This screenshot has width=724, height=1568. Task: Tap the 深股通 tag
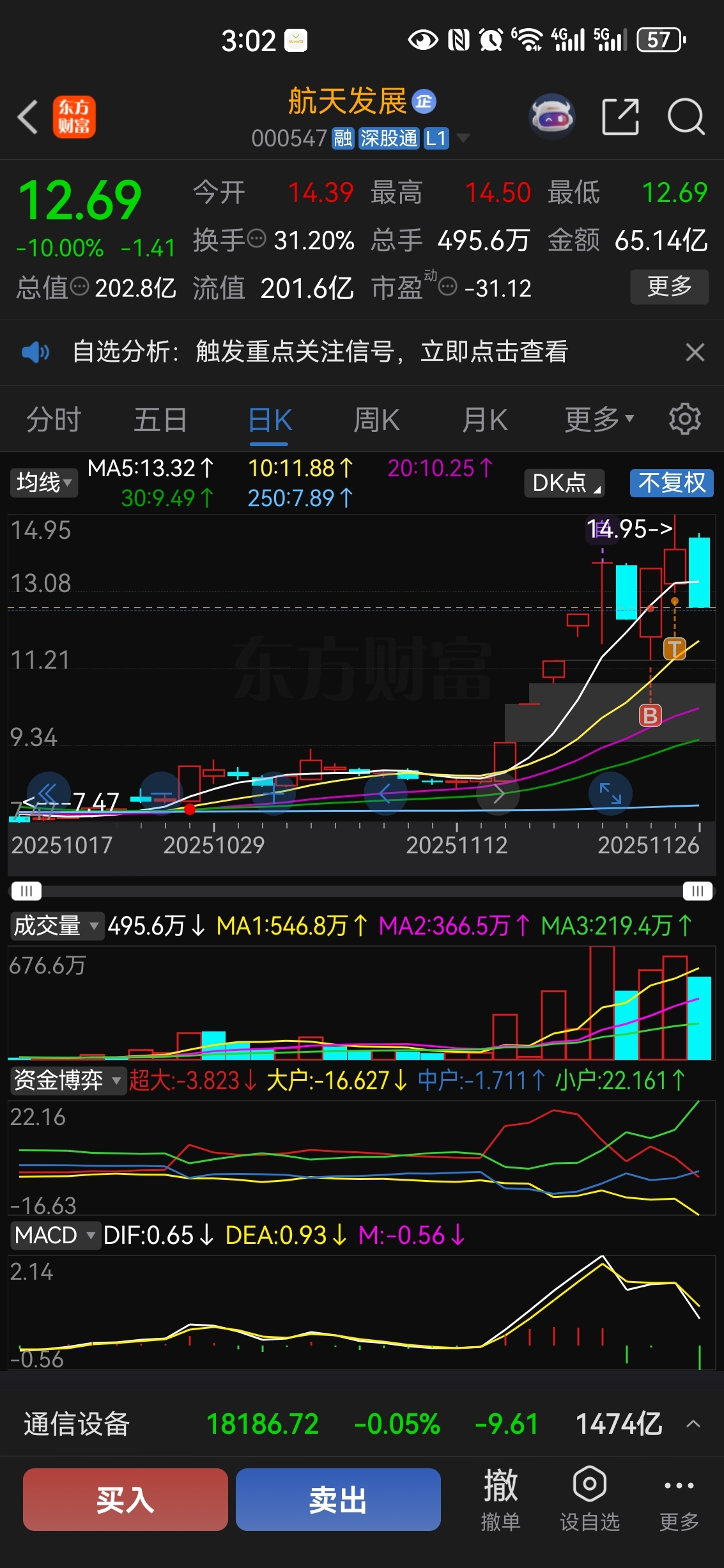click(389, 138)
